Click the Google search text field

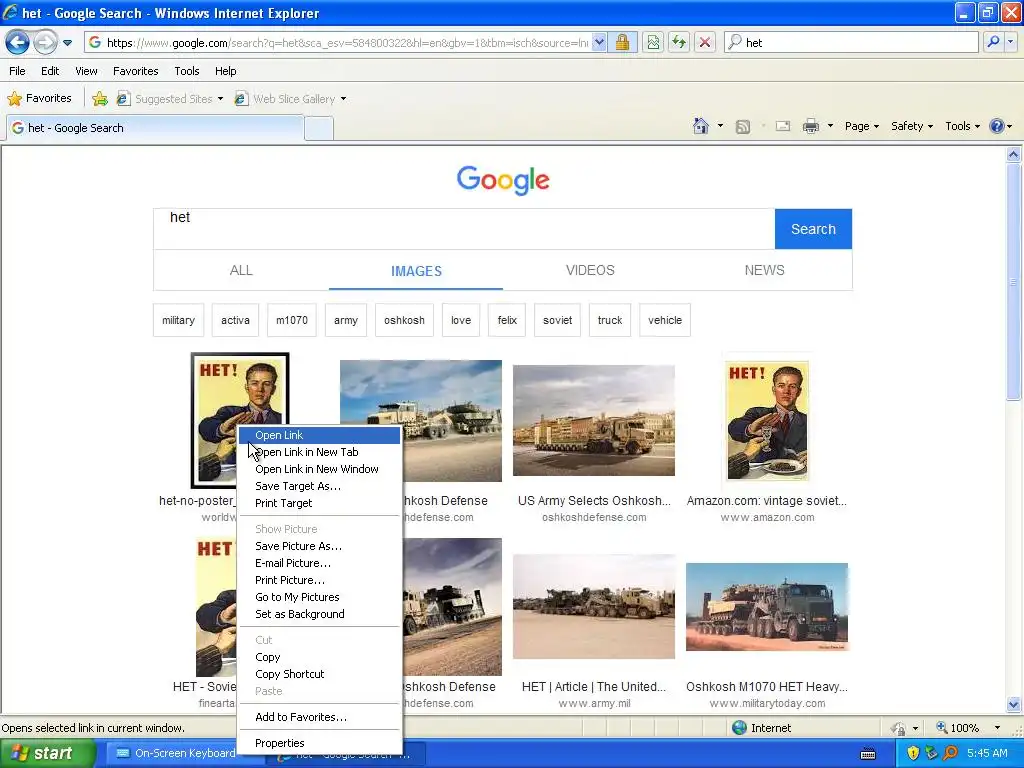coord(464,229)
